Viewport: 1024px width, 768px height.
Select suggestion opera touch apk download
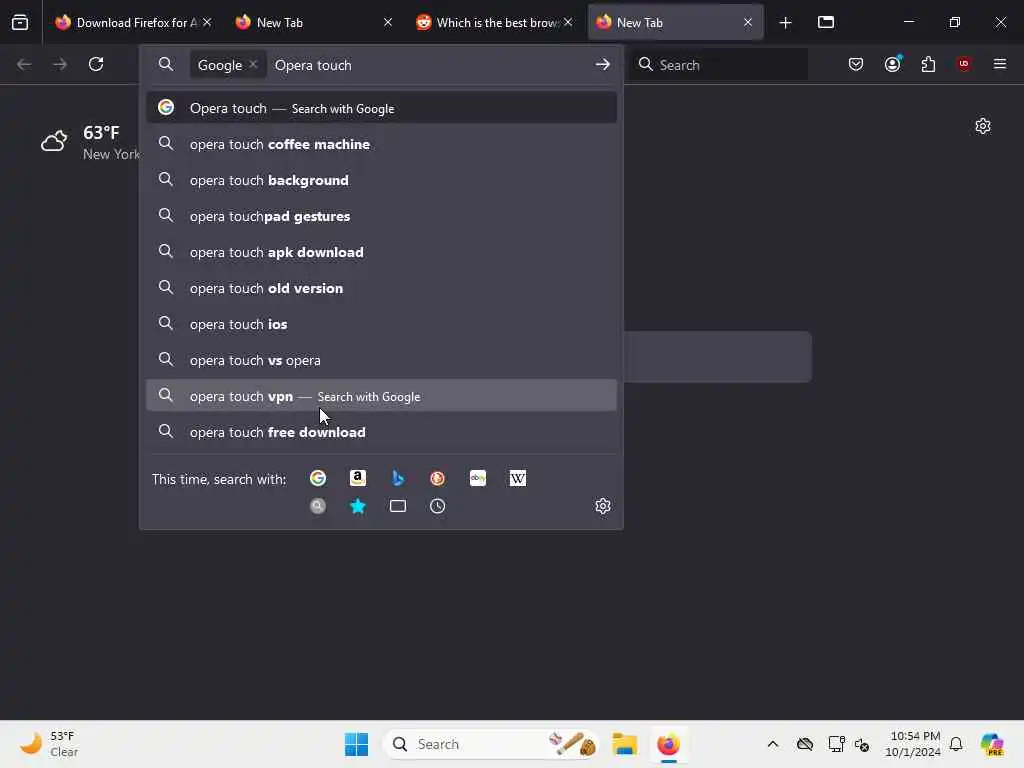[381, 252]
